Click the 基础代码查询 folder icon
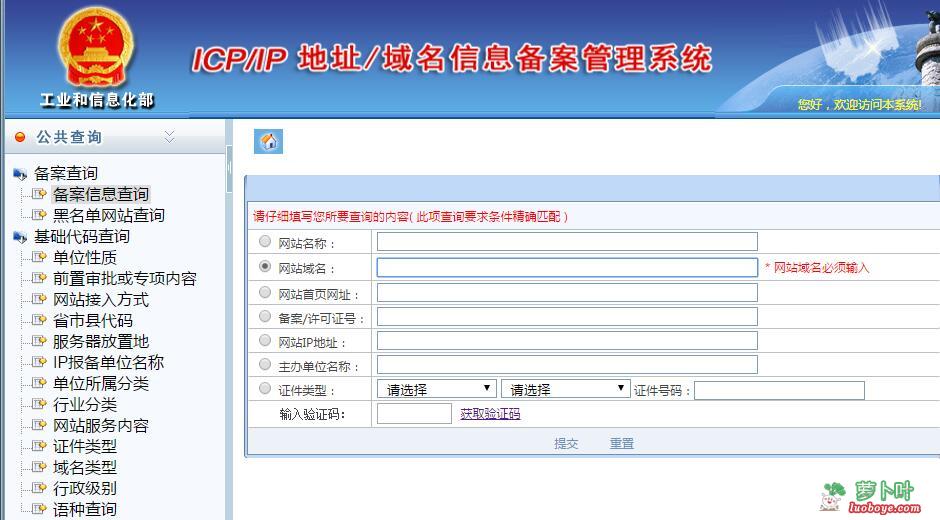The height and width of the screenshot is (520, 940). 20,238
